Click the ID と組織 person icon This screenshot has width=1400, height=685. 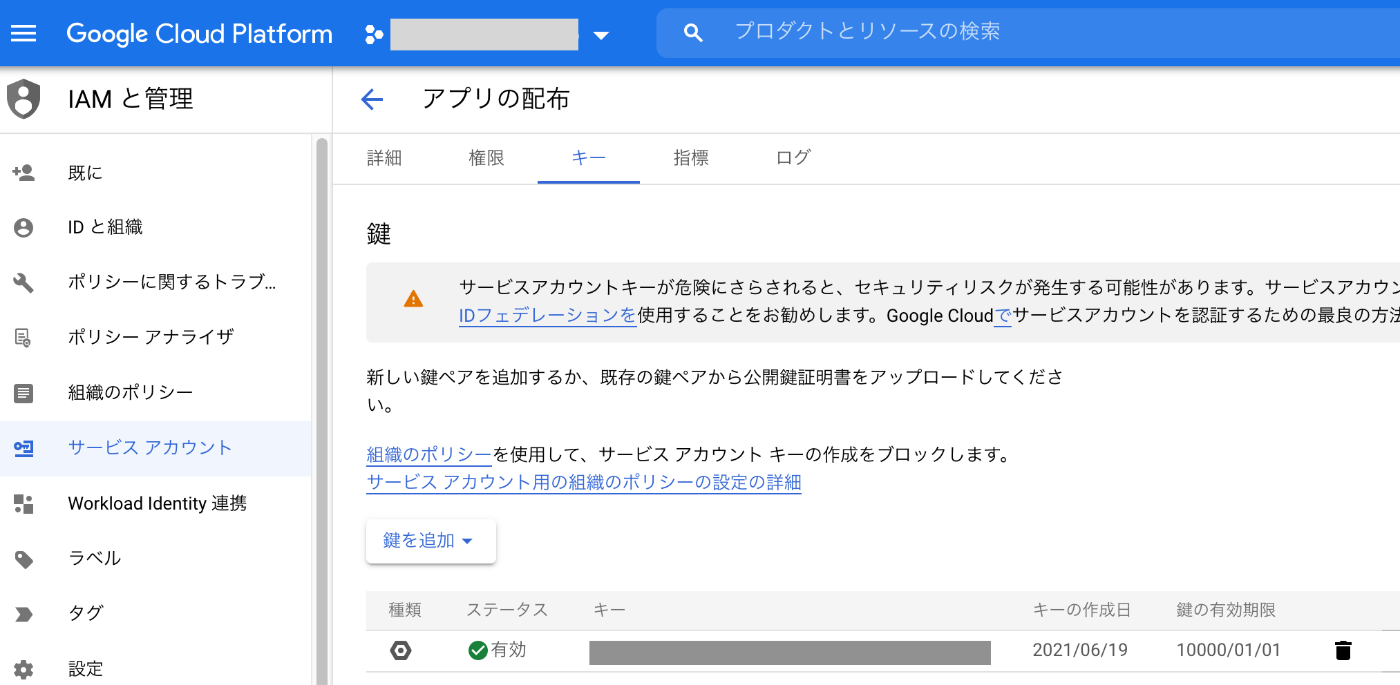(x=23, y=228)
